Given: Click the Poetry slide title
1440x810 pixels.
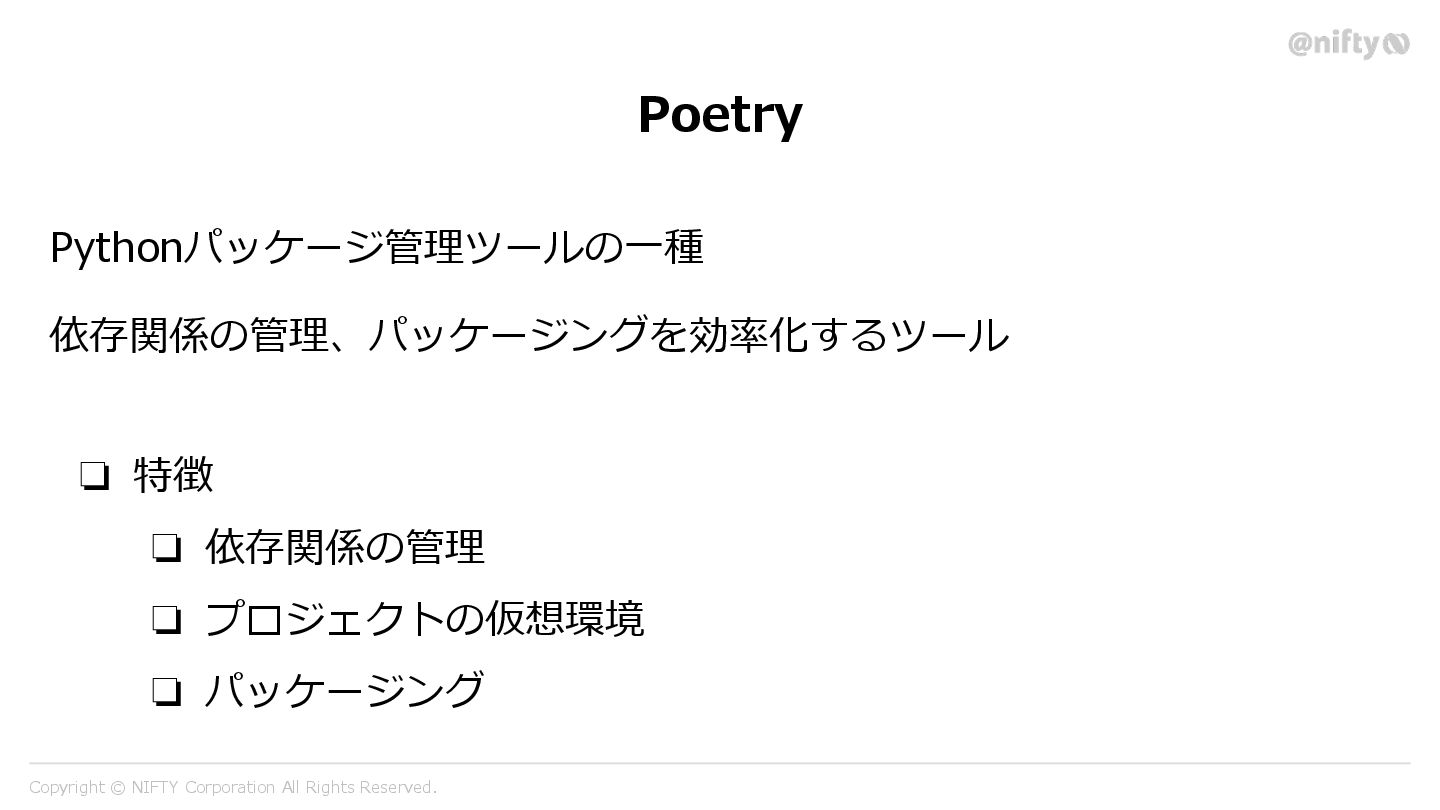Looking at the screenshot, I should pyautogui.click(x=720, y=114).
